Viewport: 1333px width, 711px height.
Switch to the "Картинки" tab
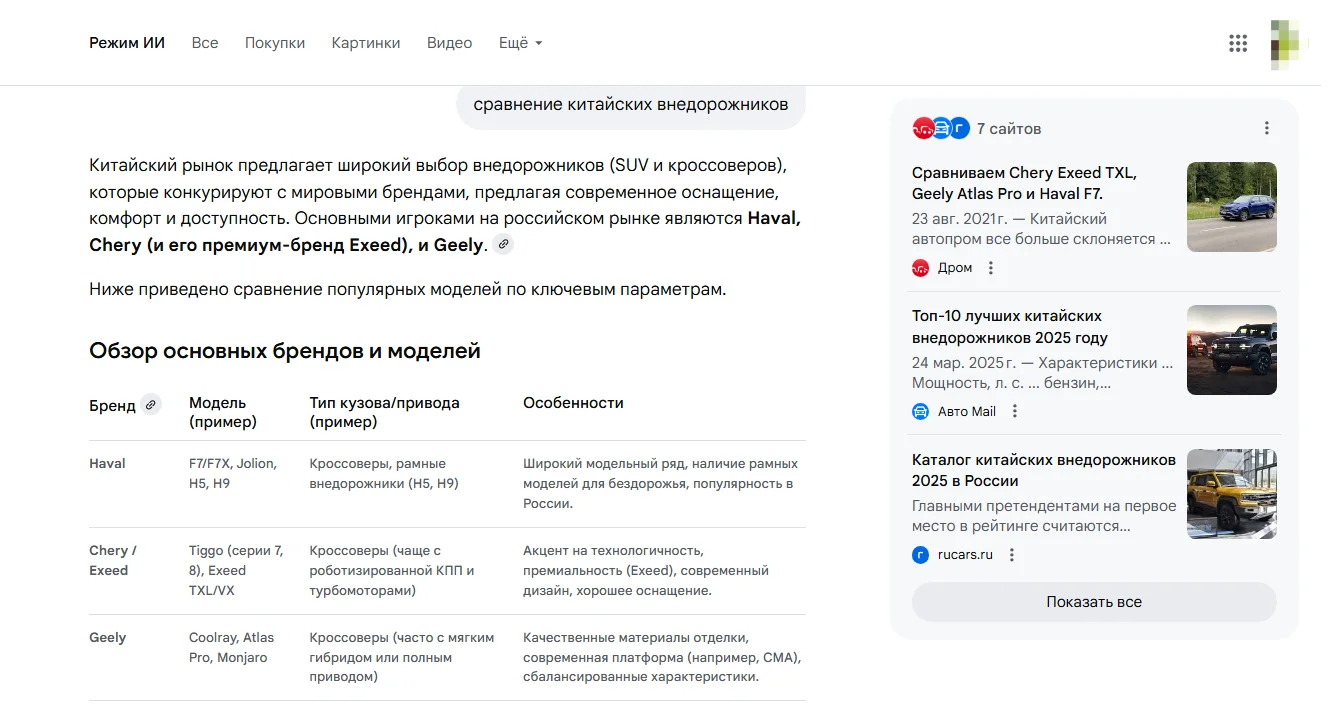tap(365, 43)
